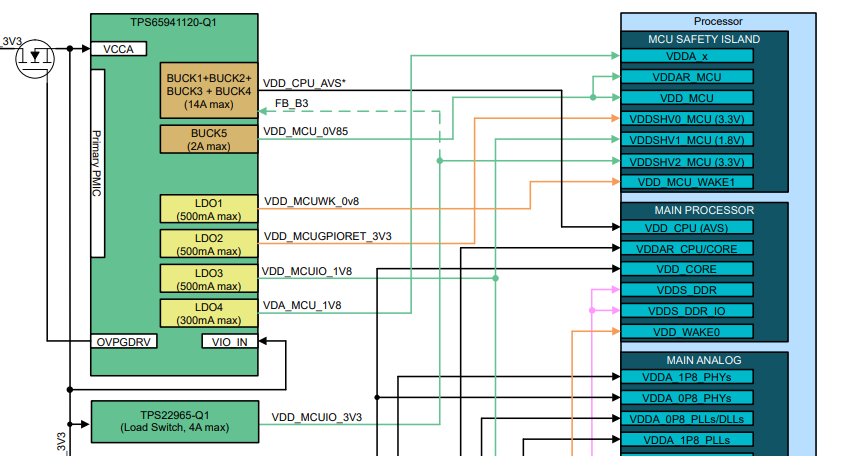Click the VDDA_1P8_PHYs rail box
The height and width of the screenshot is (456, 862).
pyautogui.click(x=687, y=377)
